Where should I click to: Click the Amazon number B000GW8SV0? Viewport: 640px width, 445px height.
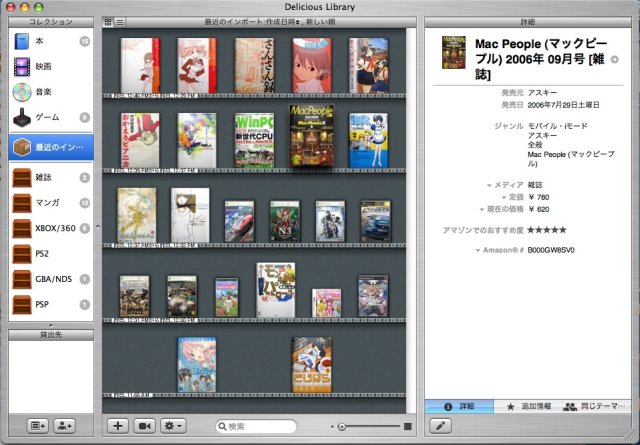pos(551,250)
